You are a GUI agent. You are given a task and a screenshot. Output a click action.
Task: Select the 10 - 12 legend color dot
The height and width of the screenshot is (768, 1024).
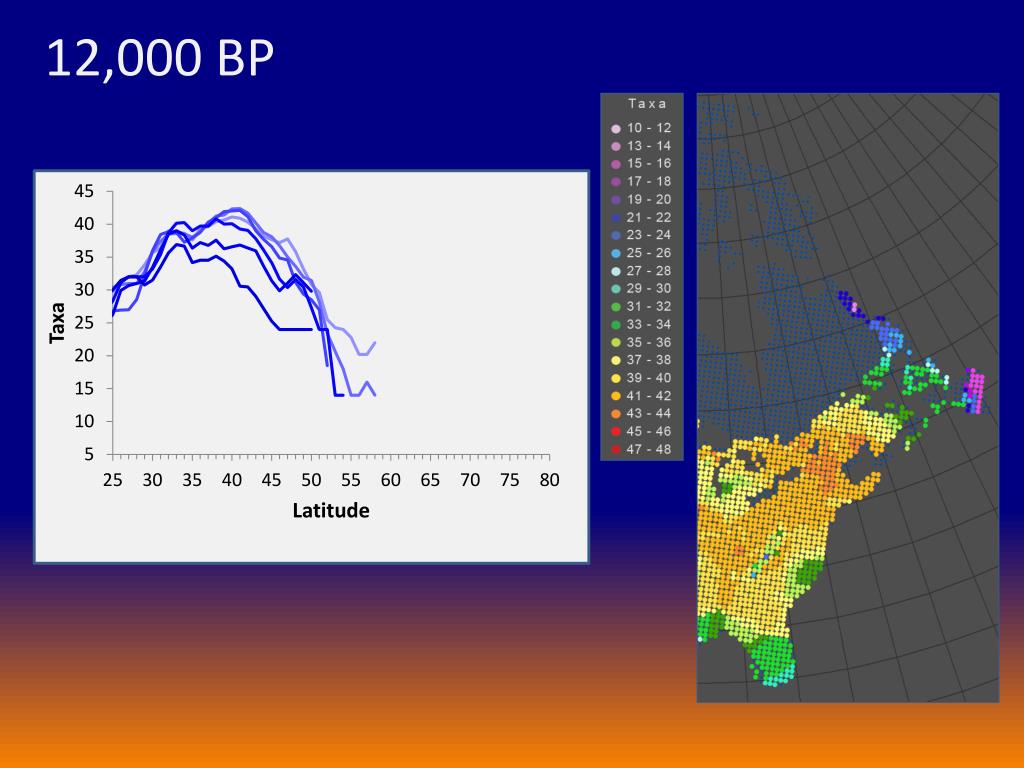616,128
